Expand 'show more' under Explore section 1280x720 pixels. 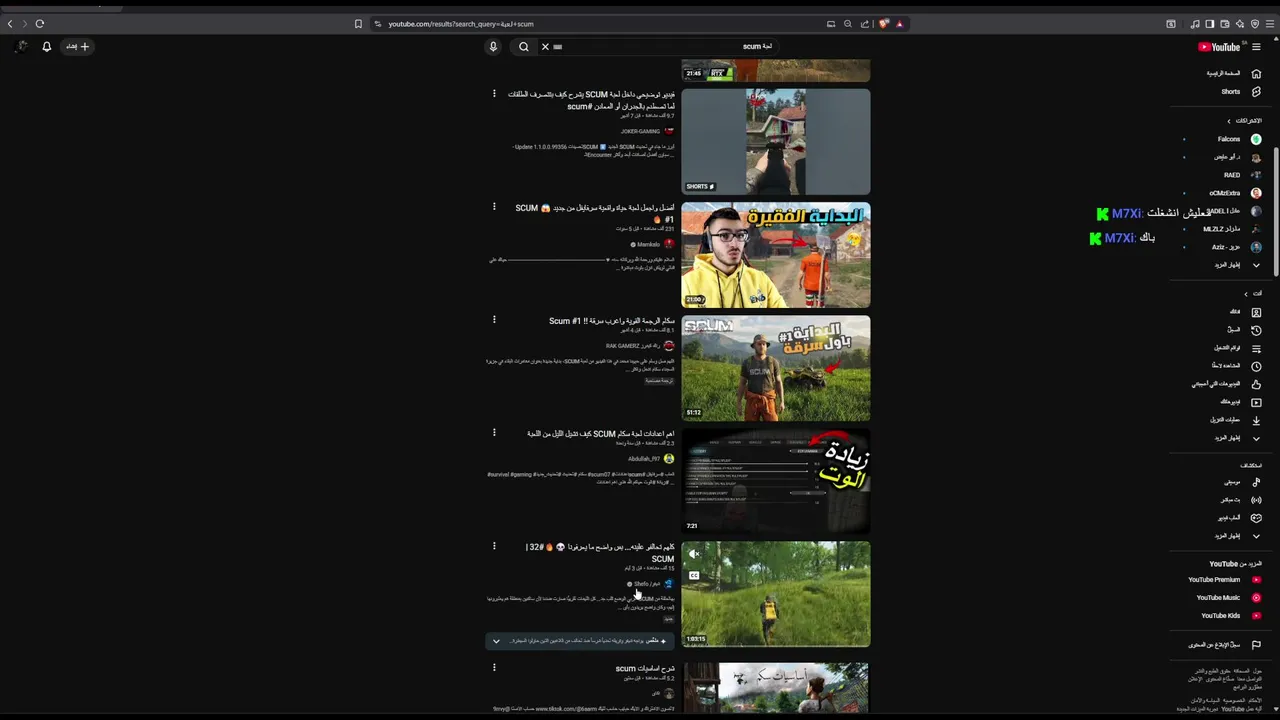[x=1237, y=536]
